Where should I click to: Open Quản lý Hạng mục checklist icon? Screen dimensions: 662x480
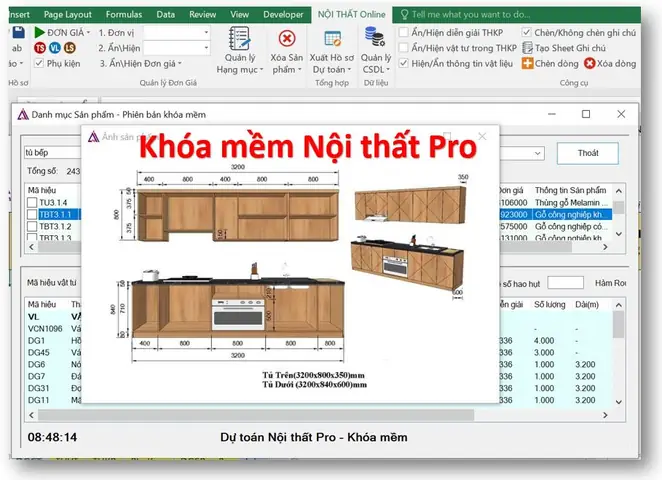pyautogui.click(x=239, y=38)
